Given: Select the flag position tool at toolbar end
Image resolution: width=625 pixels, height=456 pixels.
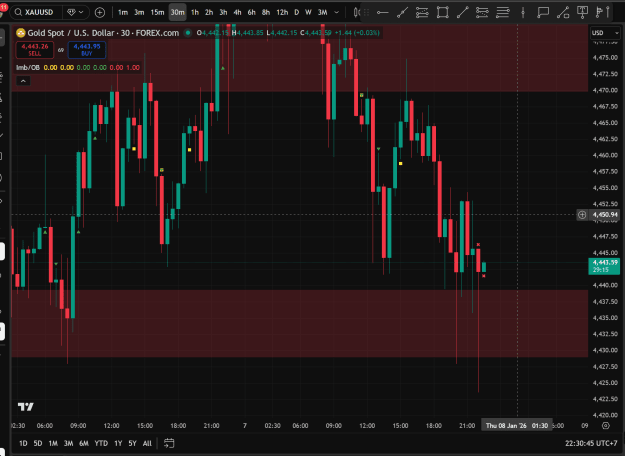Looking at the screenshot, I should pyautogui.click(x=603, y=12).
